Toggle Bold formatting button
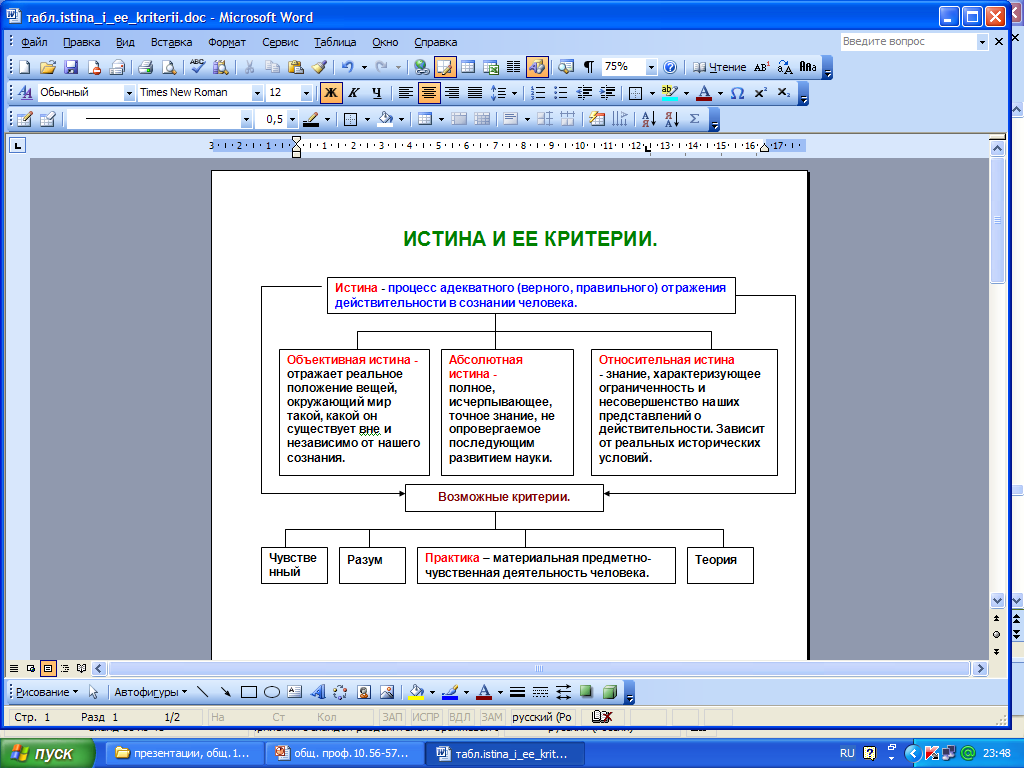Image resolution: width=1024 pixels, height=768 pixels. tap(331, 93)
